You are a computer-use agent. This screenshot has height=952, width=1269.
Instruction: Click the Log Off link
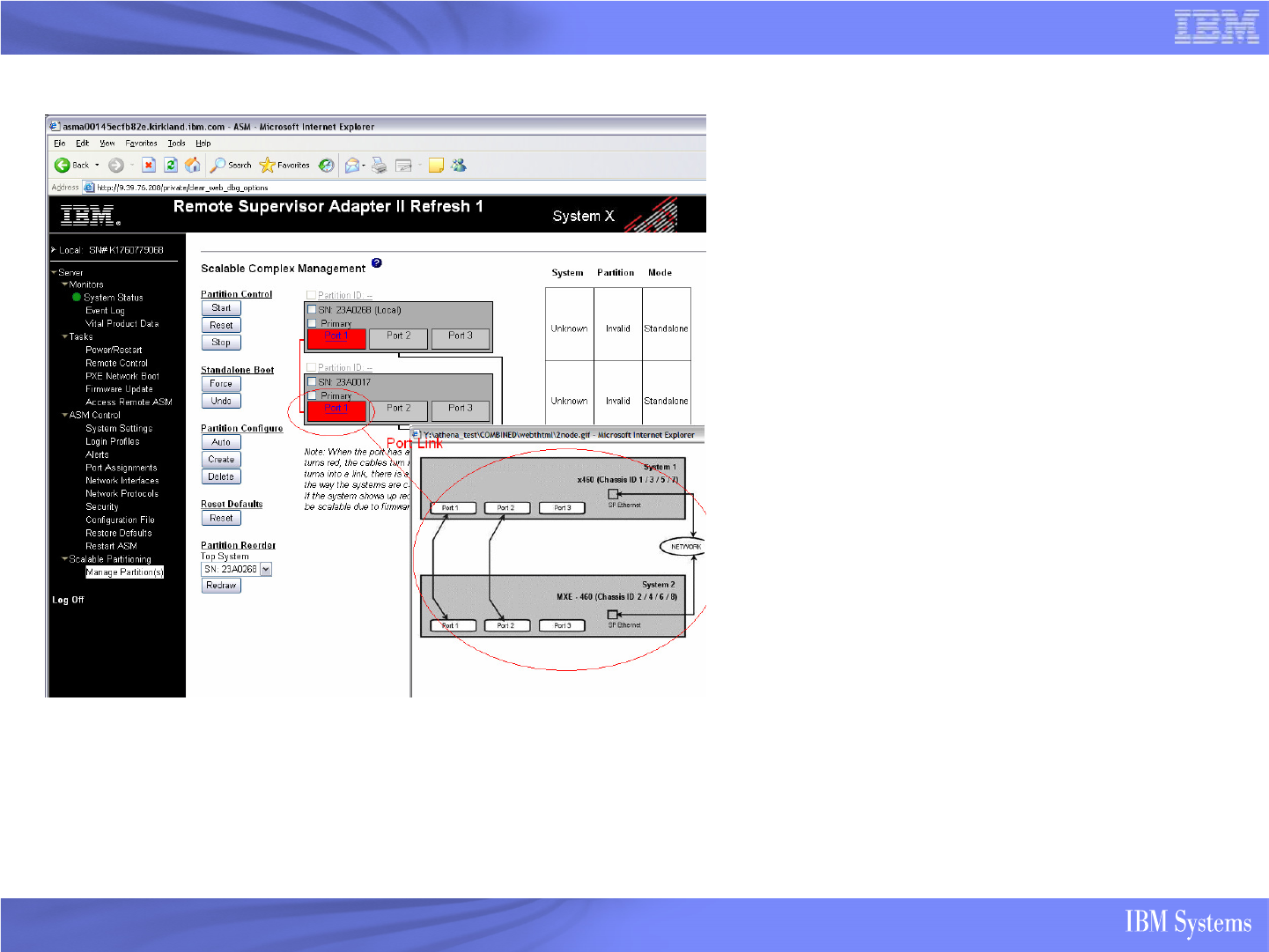pyautogui.click(x=68, y=600)
